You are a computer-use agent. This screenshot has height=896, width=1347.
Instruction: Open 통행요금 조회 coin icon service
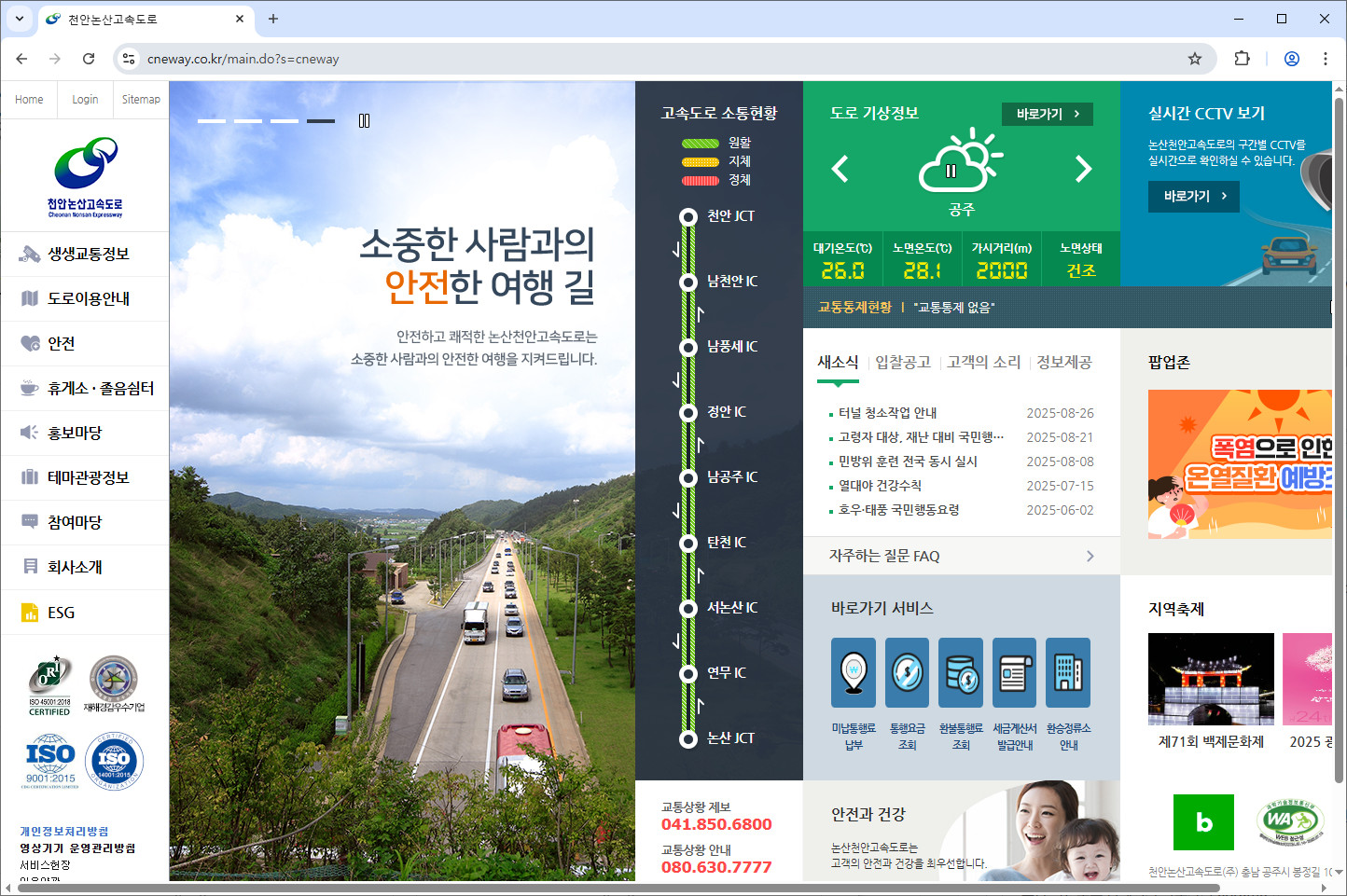[x=906, y=671]
